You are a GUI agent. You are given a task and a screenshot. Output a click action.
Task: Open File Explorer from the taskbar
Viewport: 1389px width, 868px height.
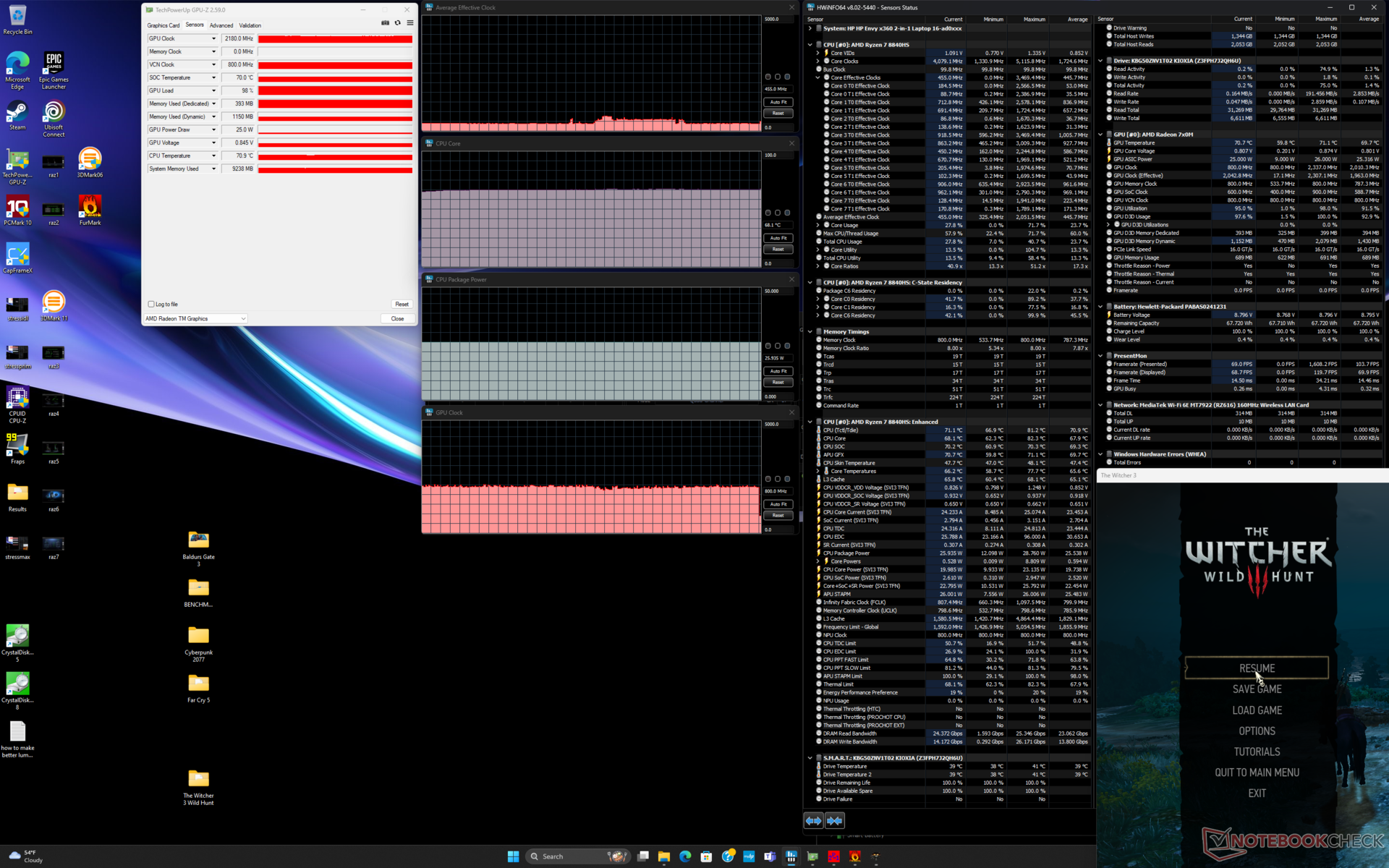[663, 856]
